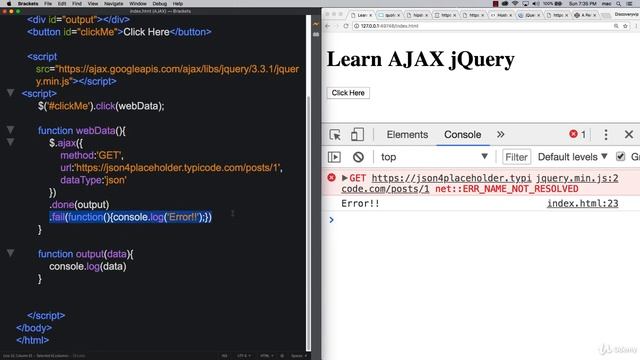Open the Navigate menu

coord(113,3)
